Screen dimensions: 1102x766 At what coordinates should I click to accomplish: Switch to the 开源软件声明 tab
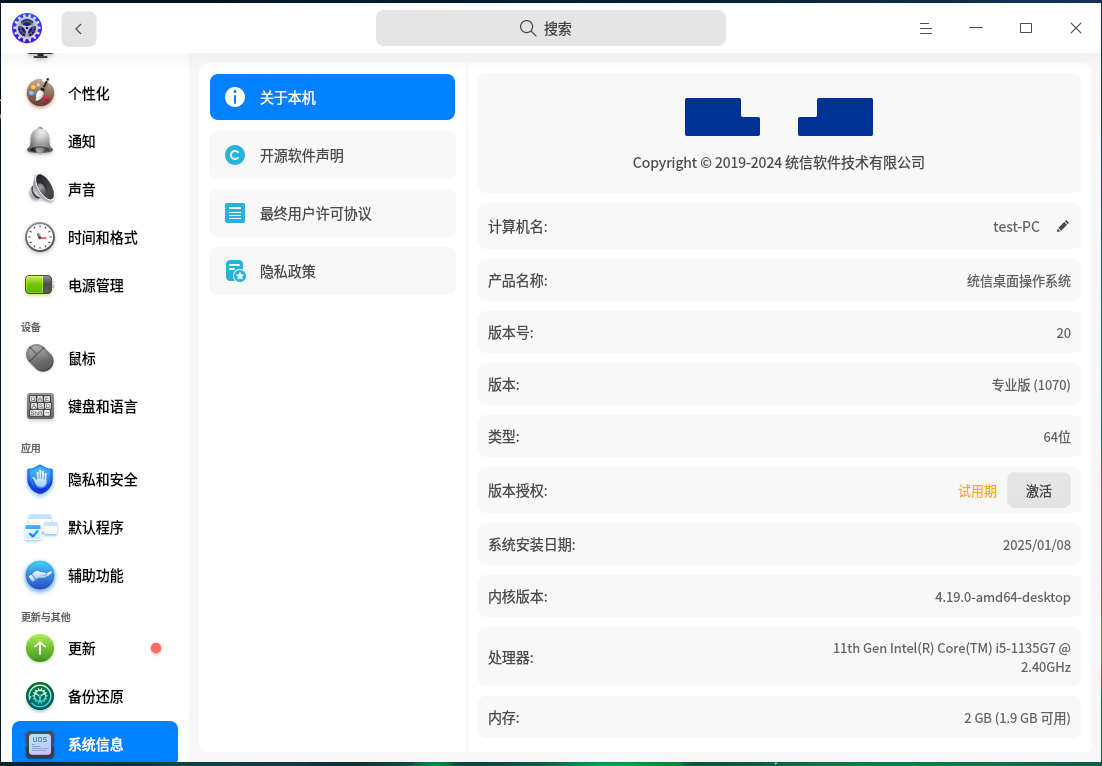coord(332,155)
